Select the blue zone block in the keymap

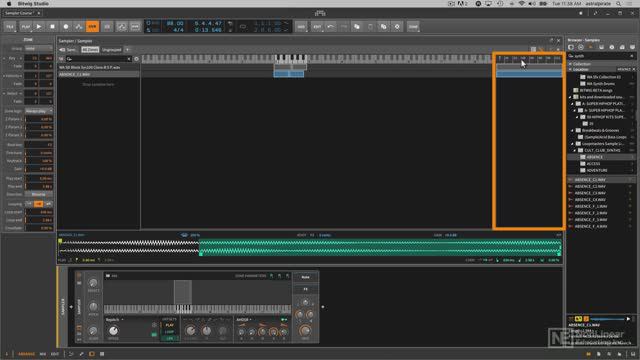[289, 74]
